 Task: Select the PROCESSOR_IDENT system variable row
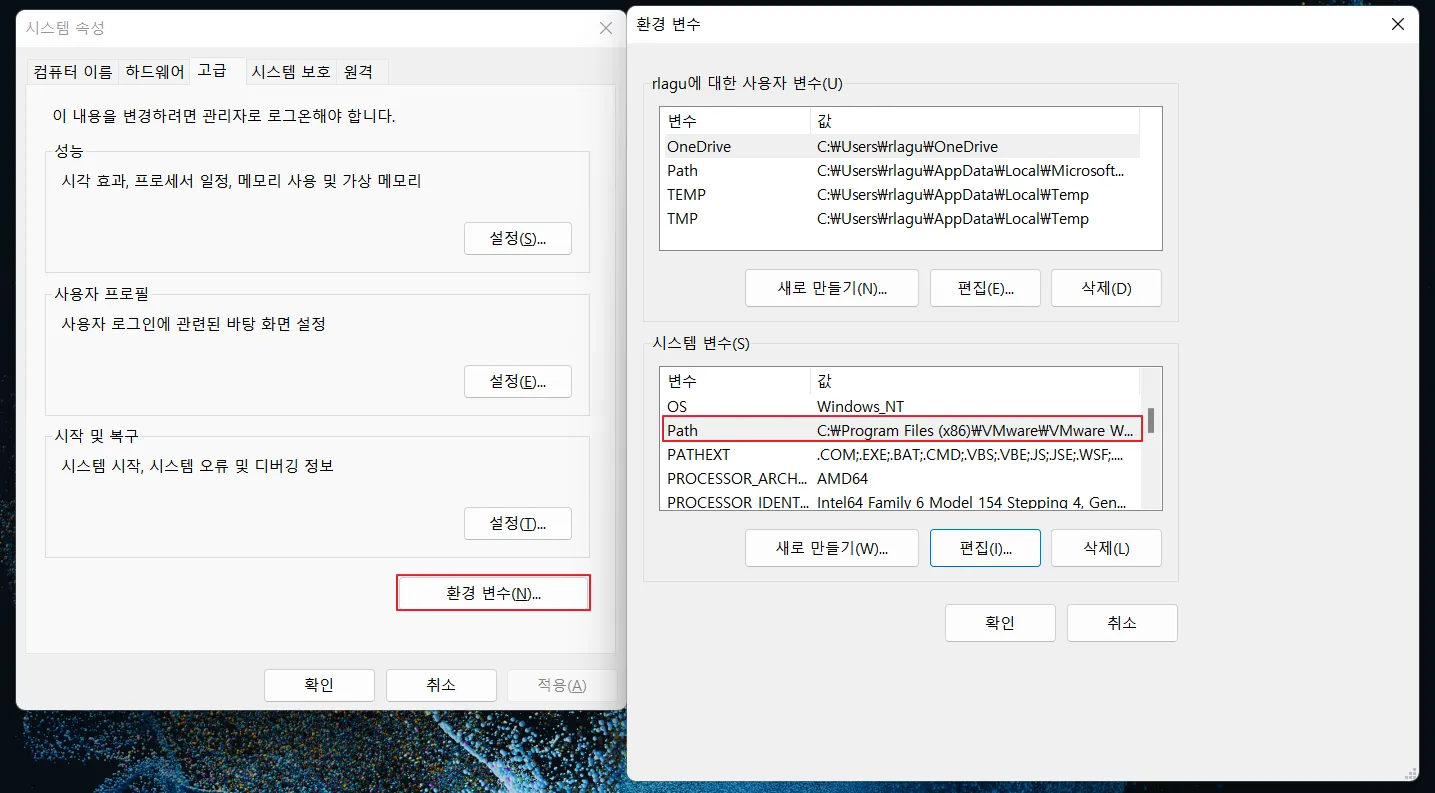(x=899, y=502)
